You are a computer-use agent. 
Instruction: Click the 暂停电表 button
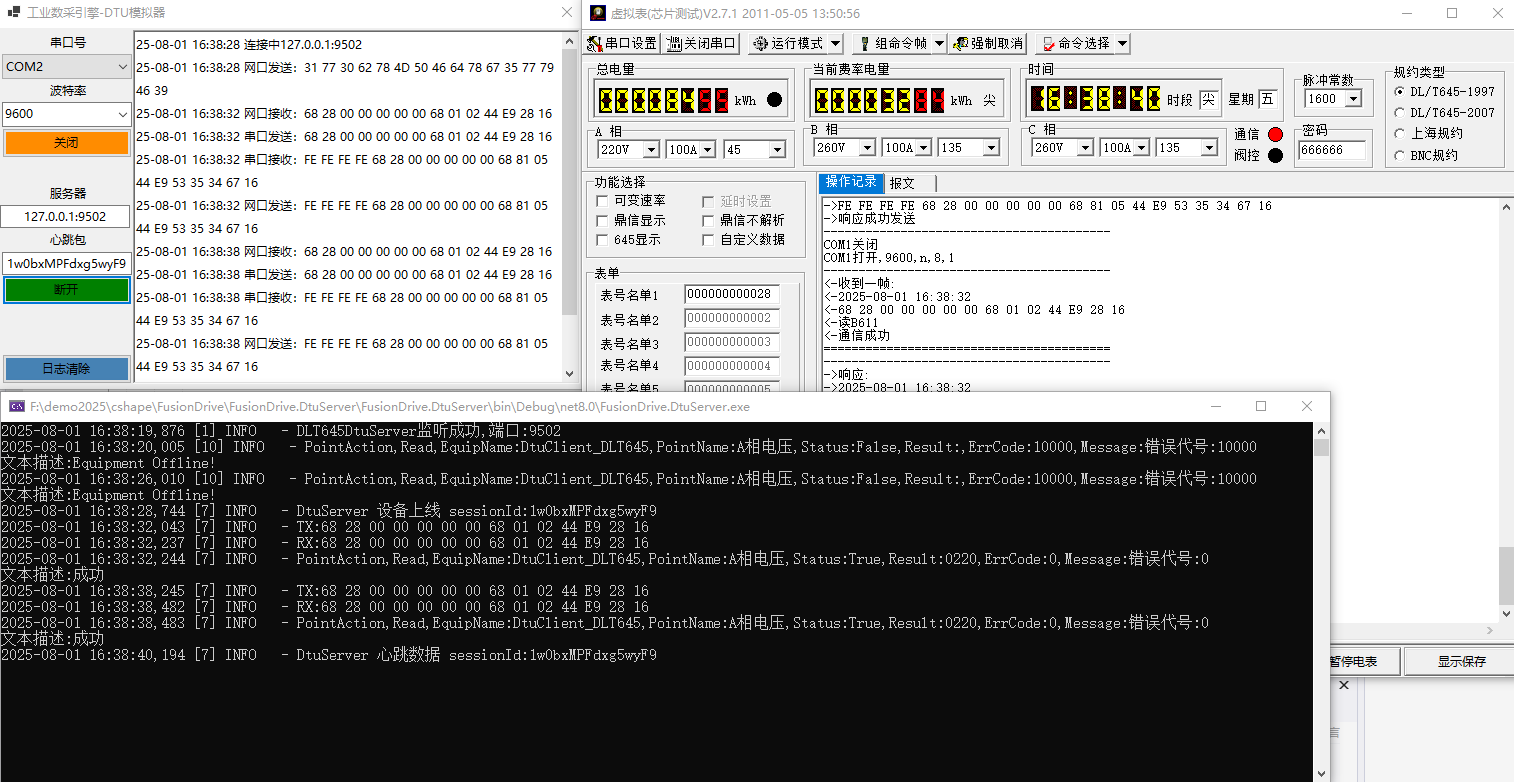click(x=1365, y=661)
